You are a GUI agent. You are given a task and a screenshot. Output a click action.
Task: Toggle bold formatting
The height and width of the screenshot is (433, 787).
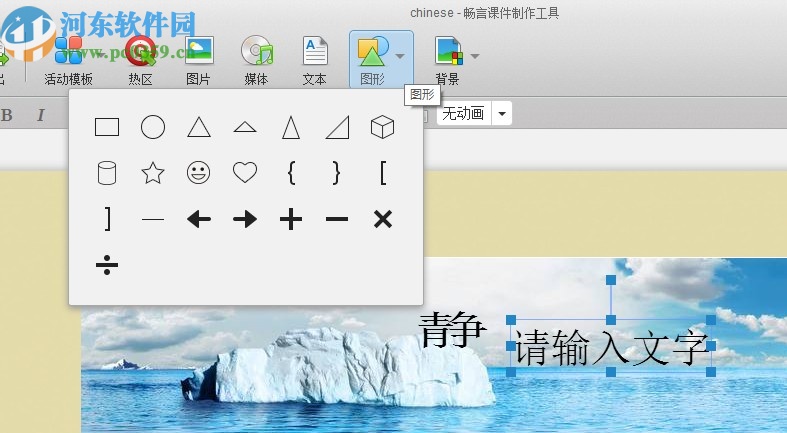[7, 115]
